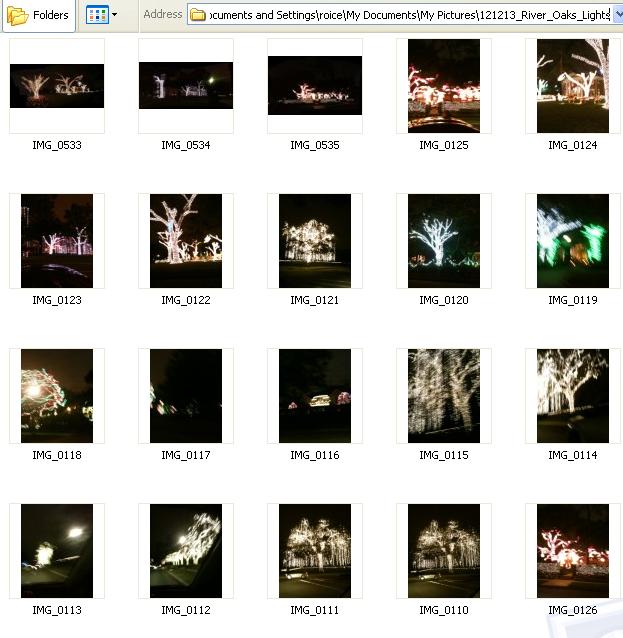Toggle the Folders pane button

38,15
